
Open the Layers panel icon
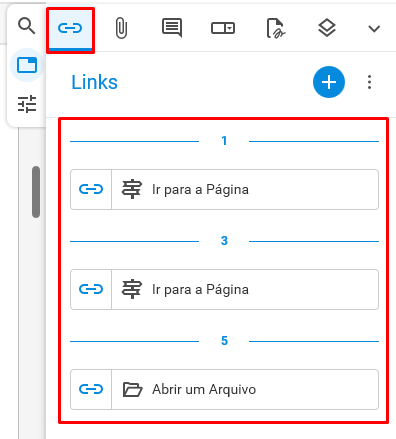(x=327, y=28)
